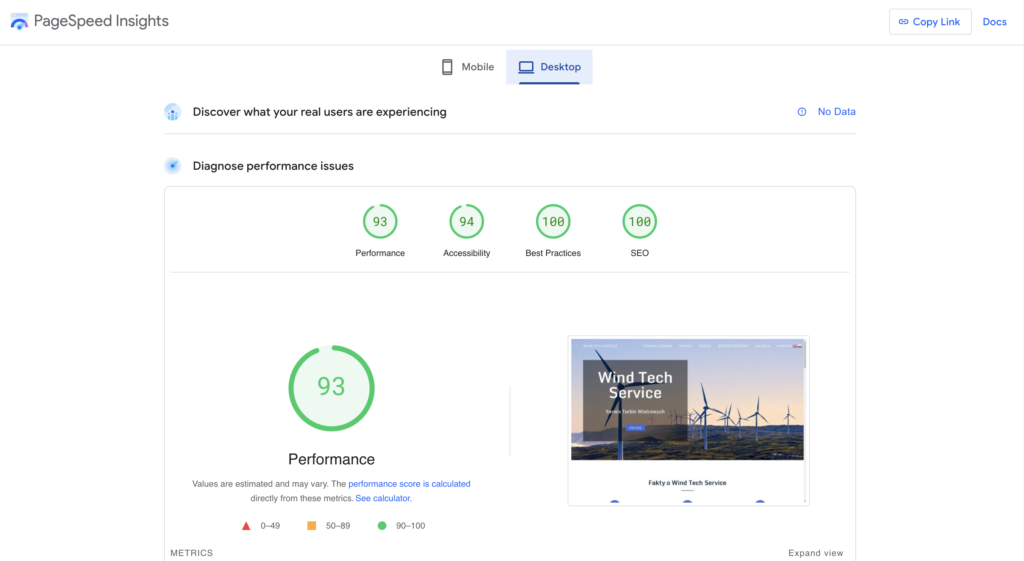1024x561 pixels.
Task: Open the See calculator link
Action: [383, 498]
